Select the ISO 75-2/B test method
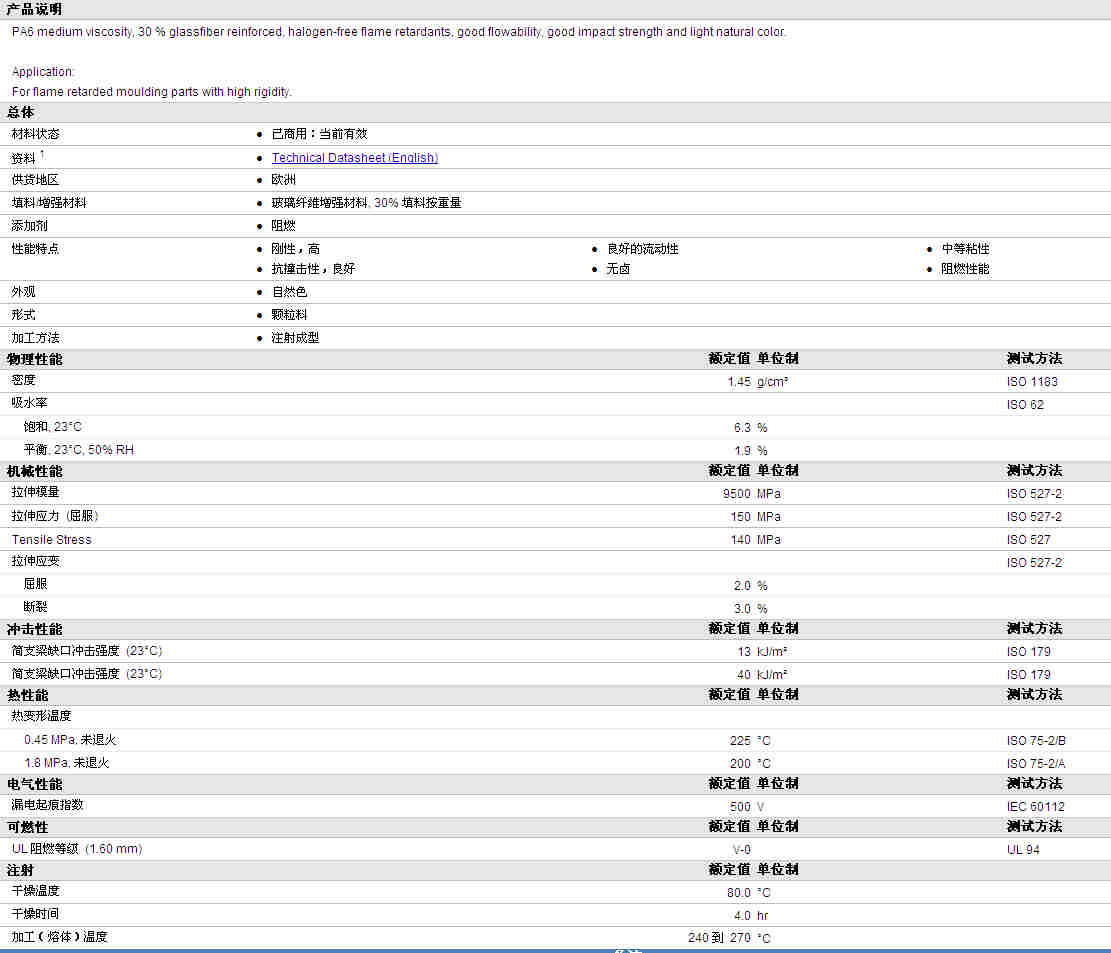 1036,741
